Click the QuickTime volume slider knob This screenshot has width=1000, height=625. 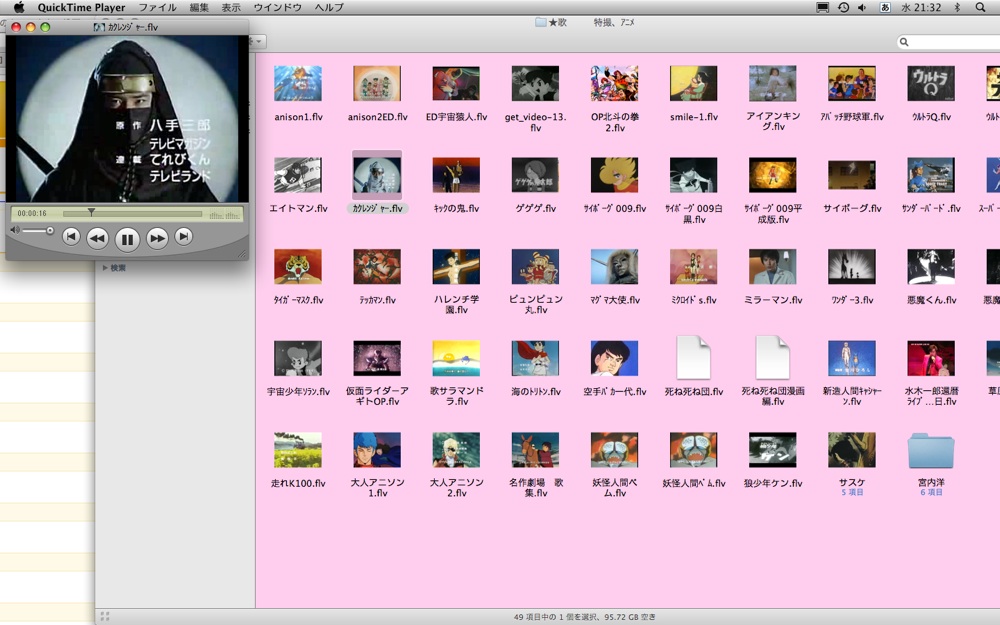[50, 230]
